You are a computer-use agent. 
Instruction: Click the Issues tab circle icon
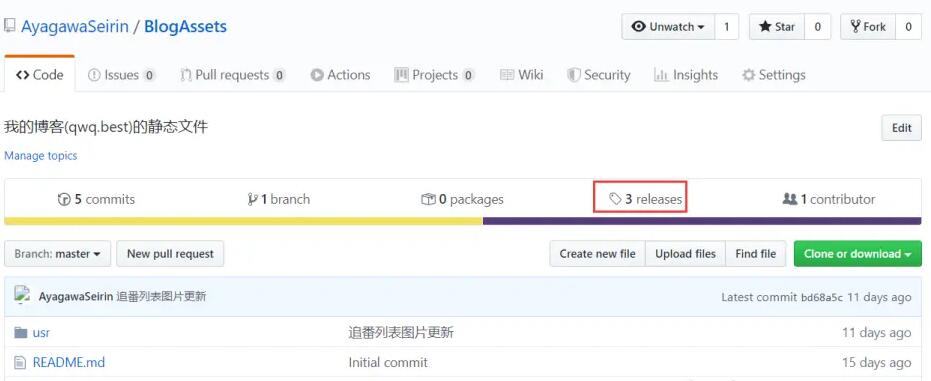pos(94,75)
